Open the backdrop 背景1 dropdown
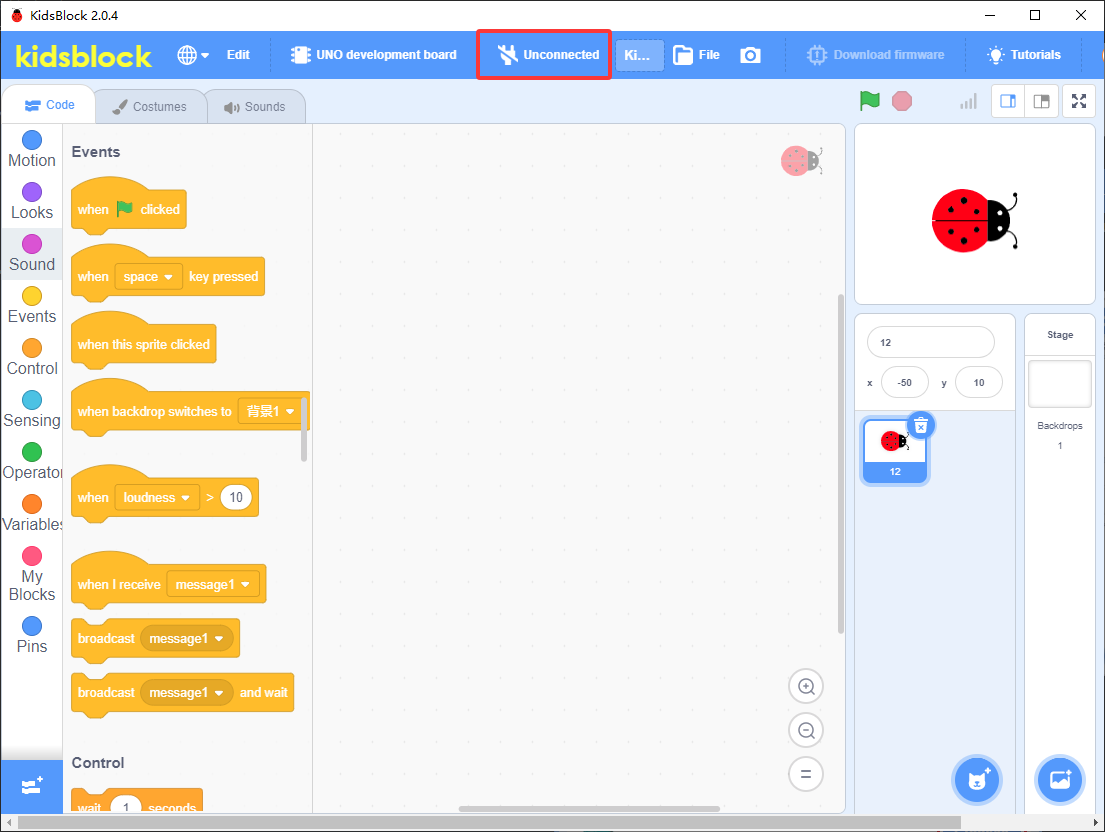 269,411
